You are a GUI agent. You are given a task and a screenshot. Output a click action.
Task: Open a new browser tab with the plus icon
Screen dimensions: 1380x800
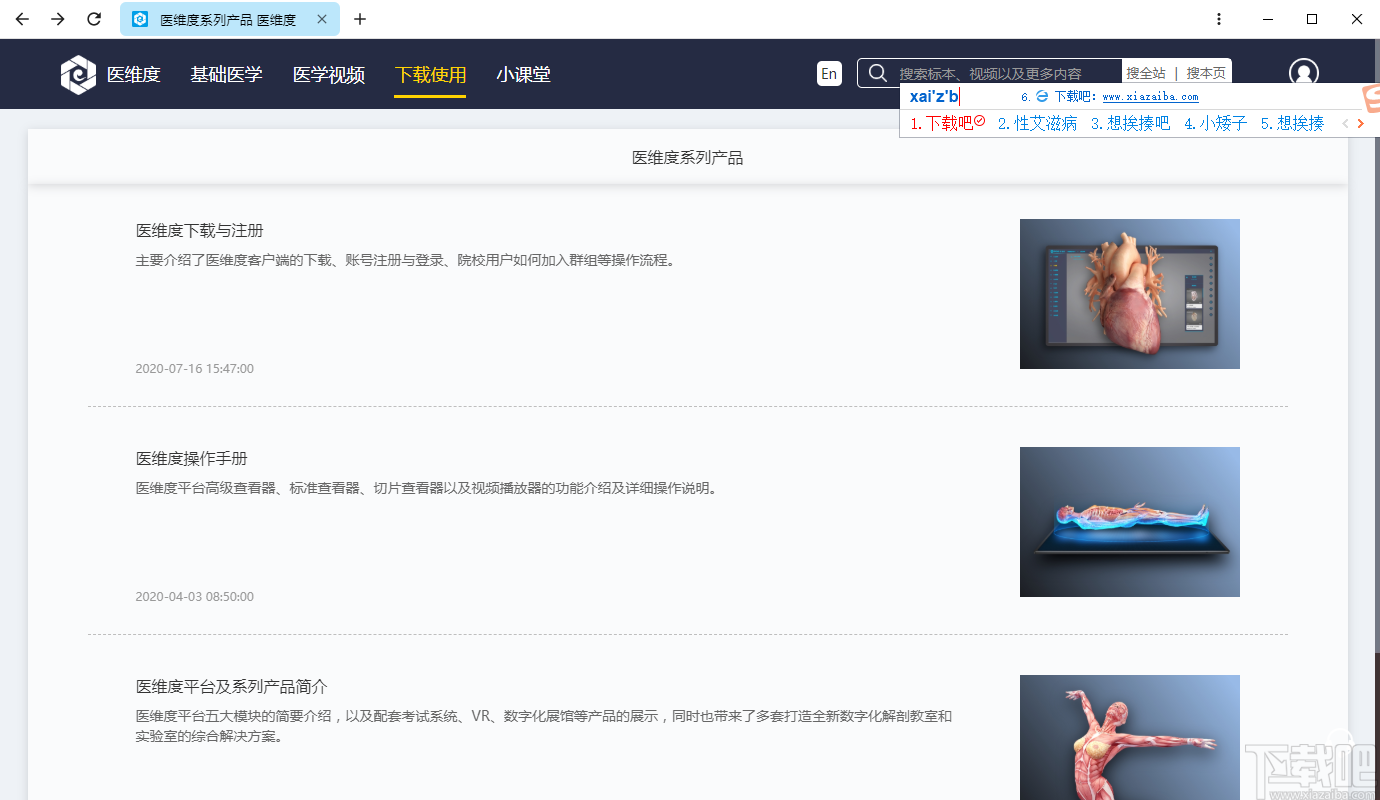point(360,19)
